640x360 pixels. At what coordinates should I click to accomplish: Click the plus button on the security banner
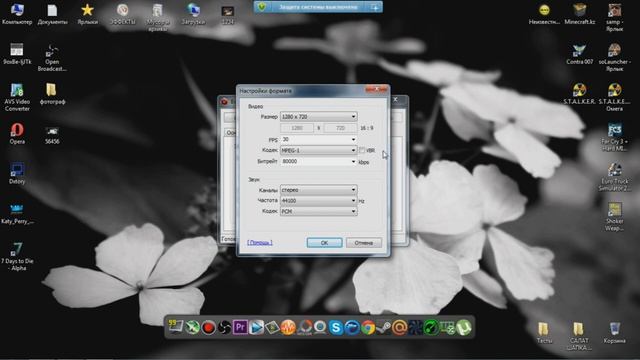374,7
